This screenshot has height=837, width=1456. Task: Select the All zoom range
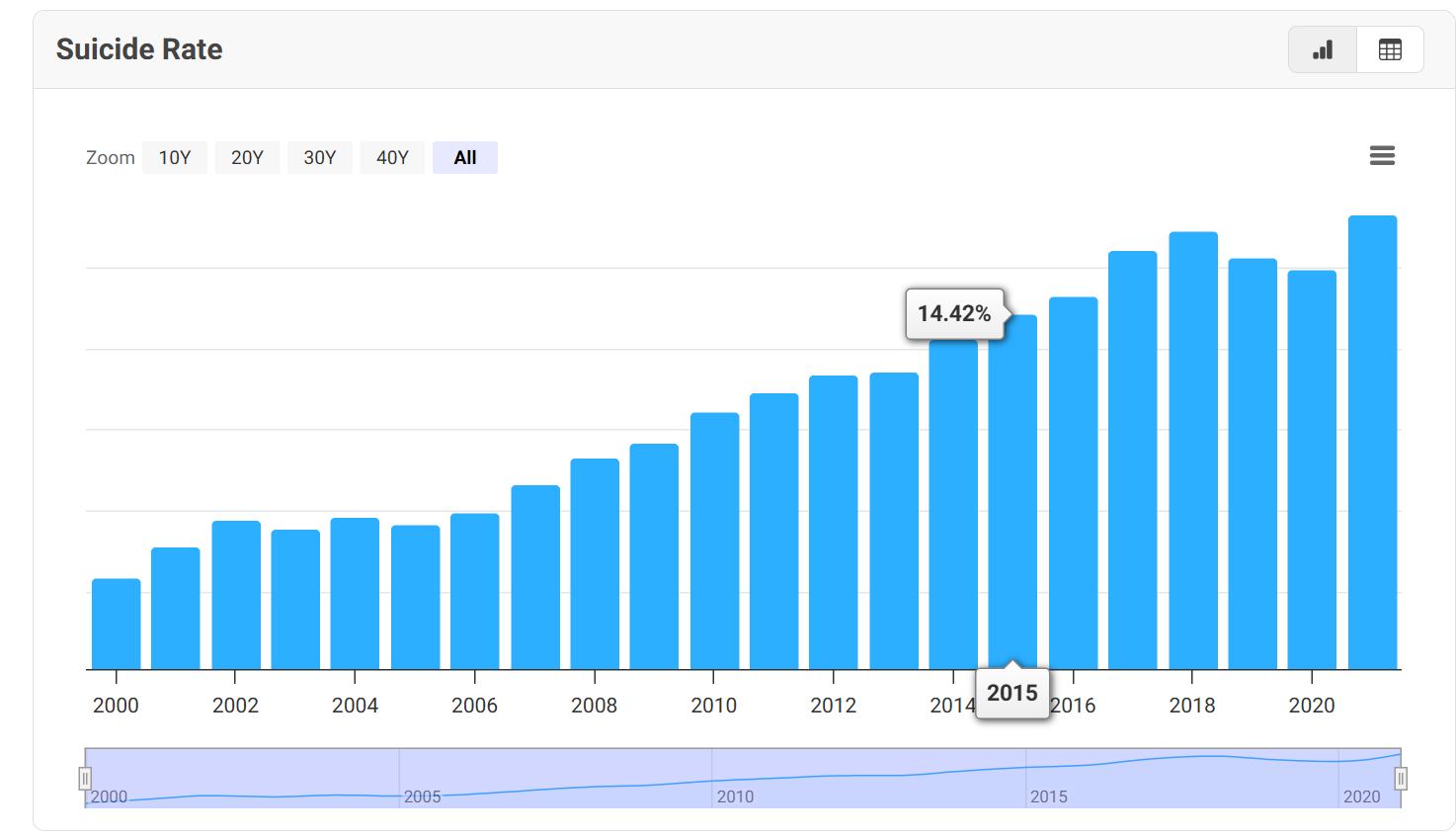pyautogui.click(x=465, y=157)
